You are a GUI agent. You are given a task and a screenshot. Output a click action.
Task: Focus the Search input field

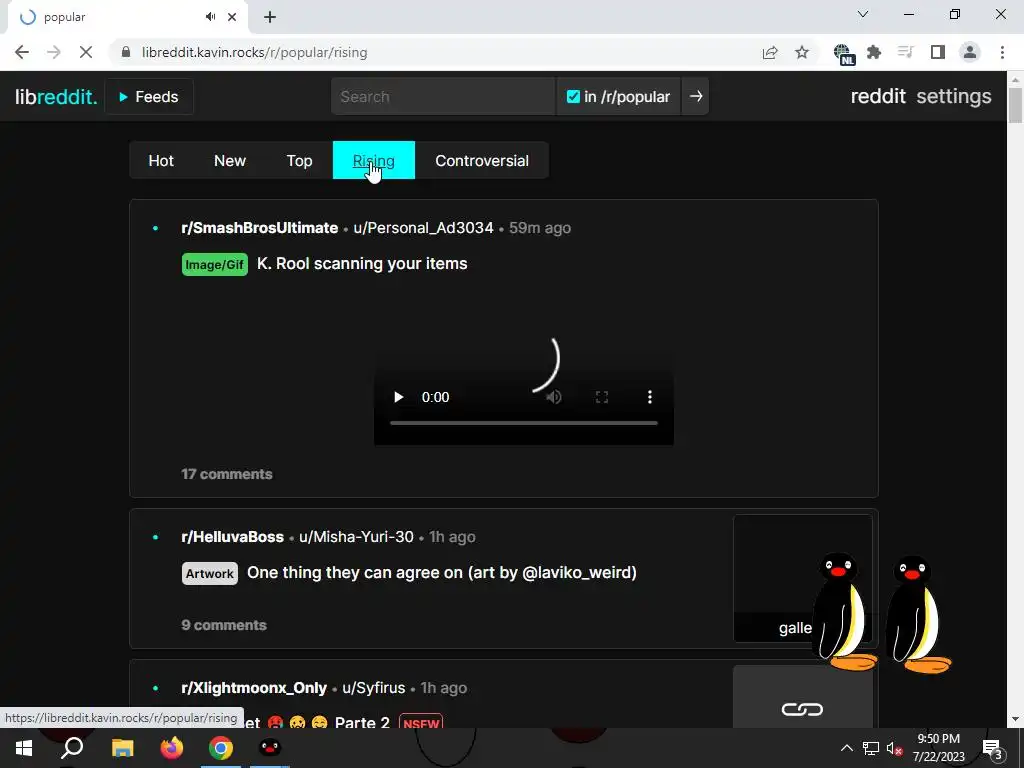point(443,97)
